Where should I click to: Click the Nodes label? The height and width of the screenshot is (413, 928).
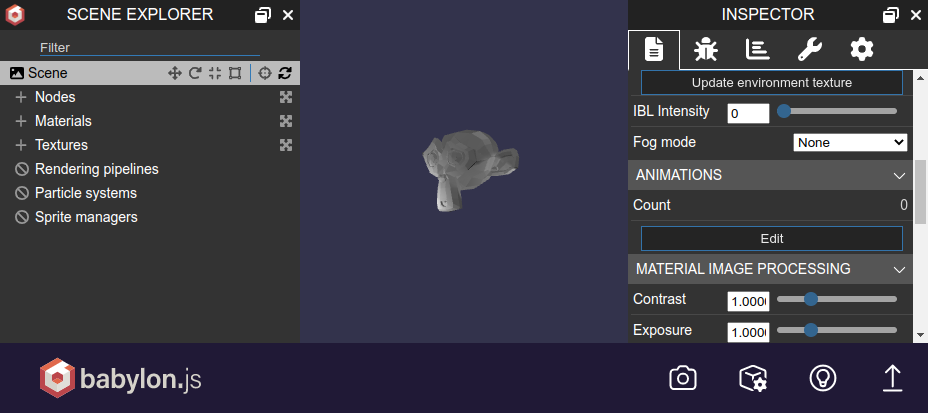click(55, 97)
